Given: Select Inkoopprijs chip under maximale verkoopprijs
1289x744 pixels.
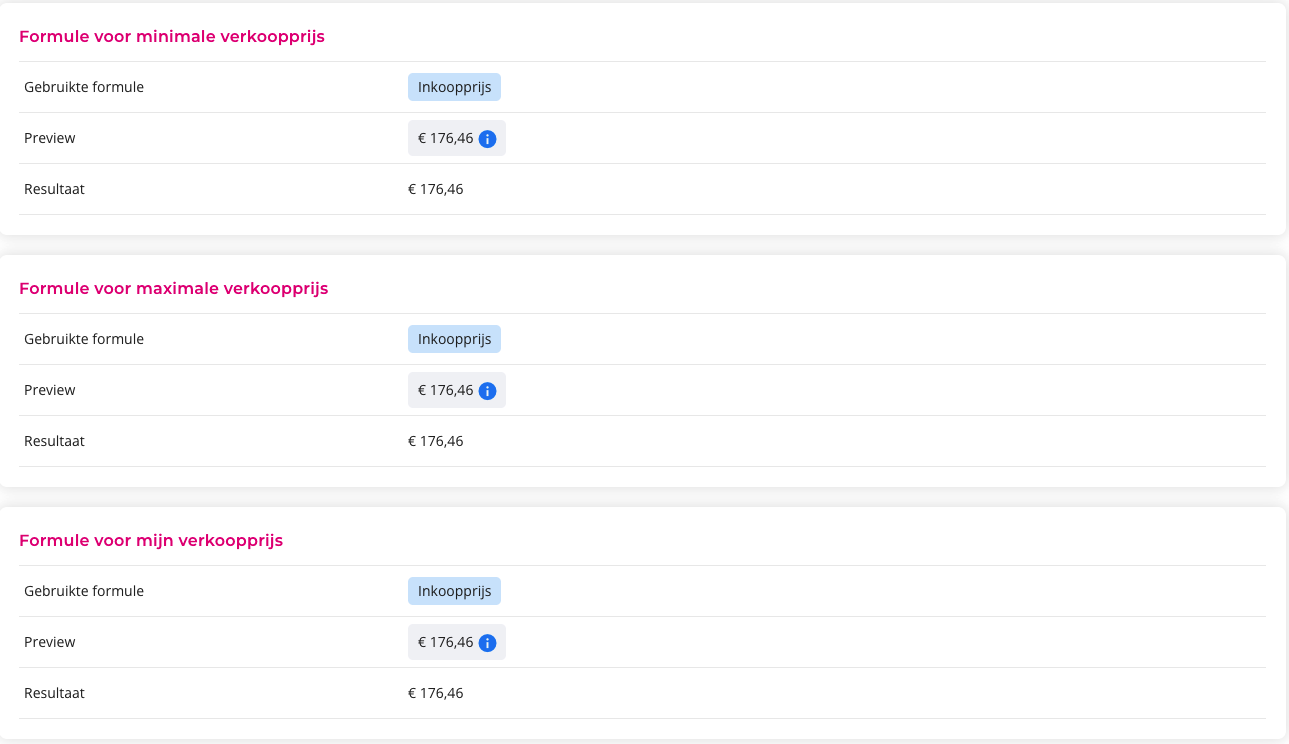Looking at the screenshot, I should tap(454, 339).
